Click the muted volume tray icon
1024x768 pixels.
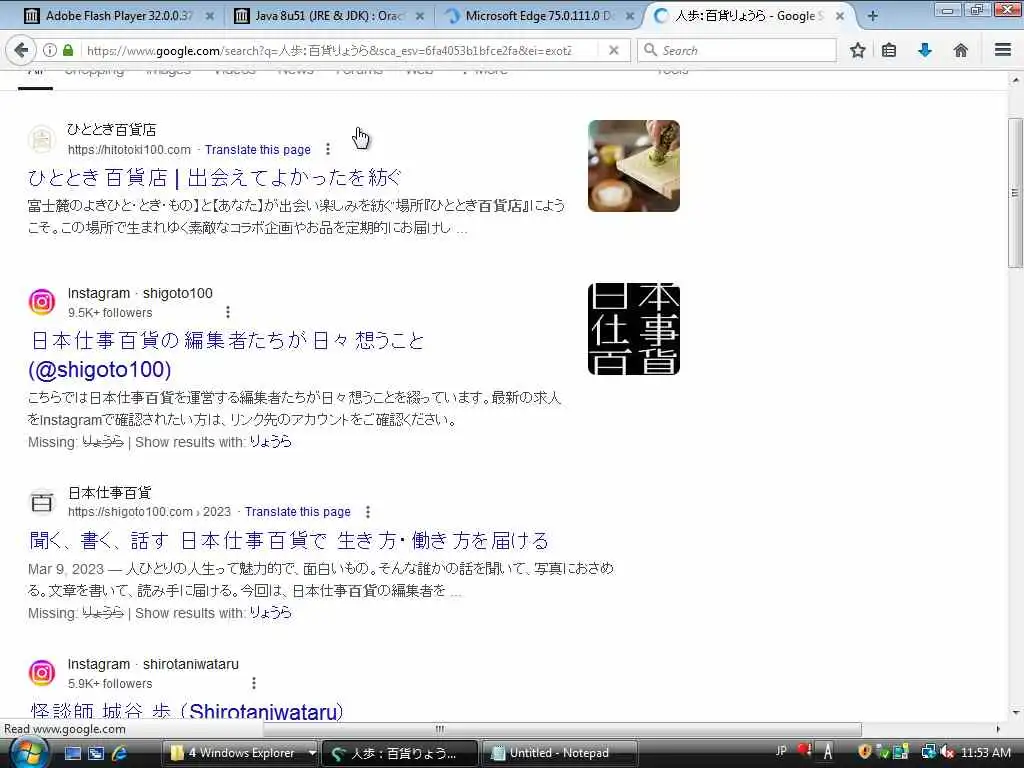948,753
